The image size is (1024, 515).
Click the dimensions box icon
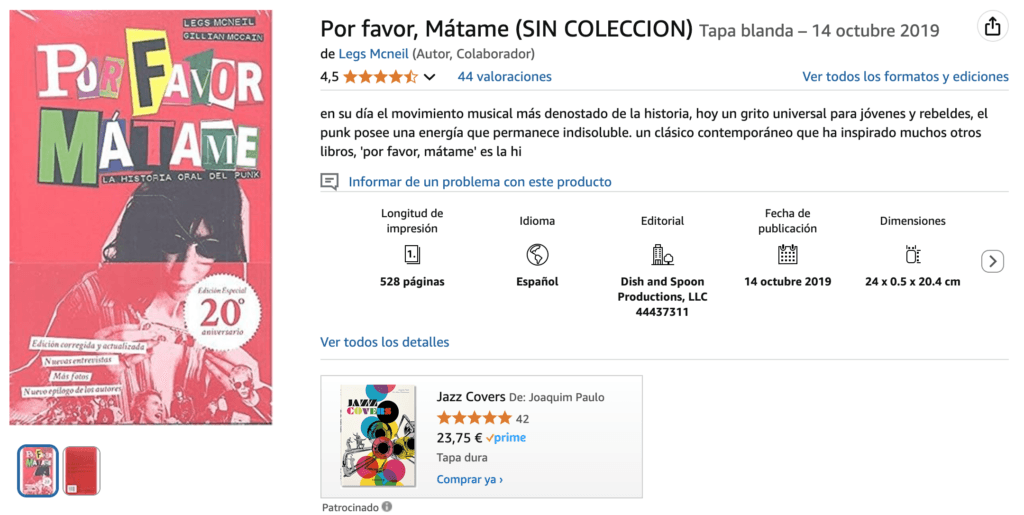point(912,254)
